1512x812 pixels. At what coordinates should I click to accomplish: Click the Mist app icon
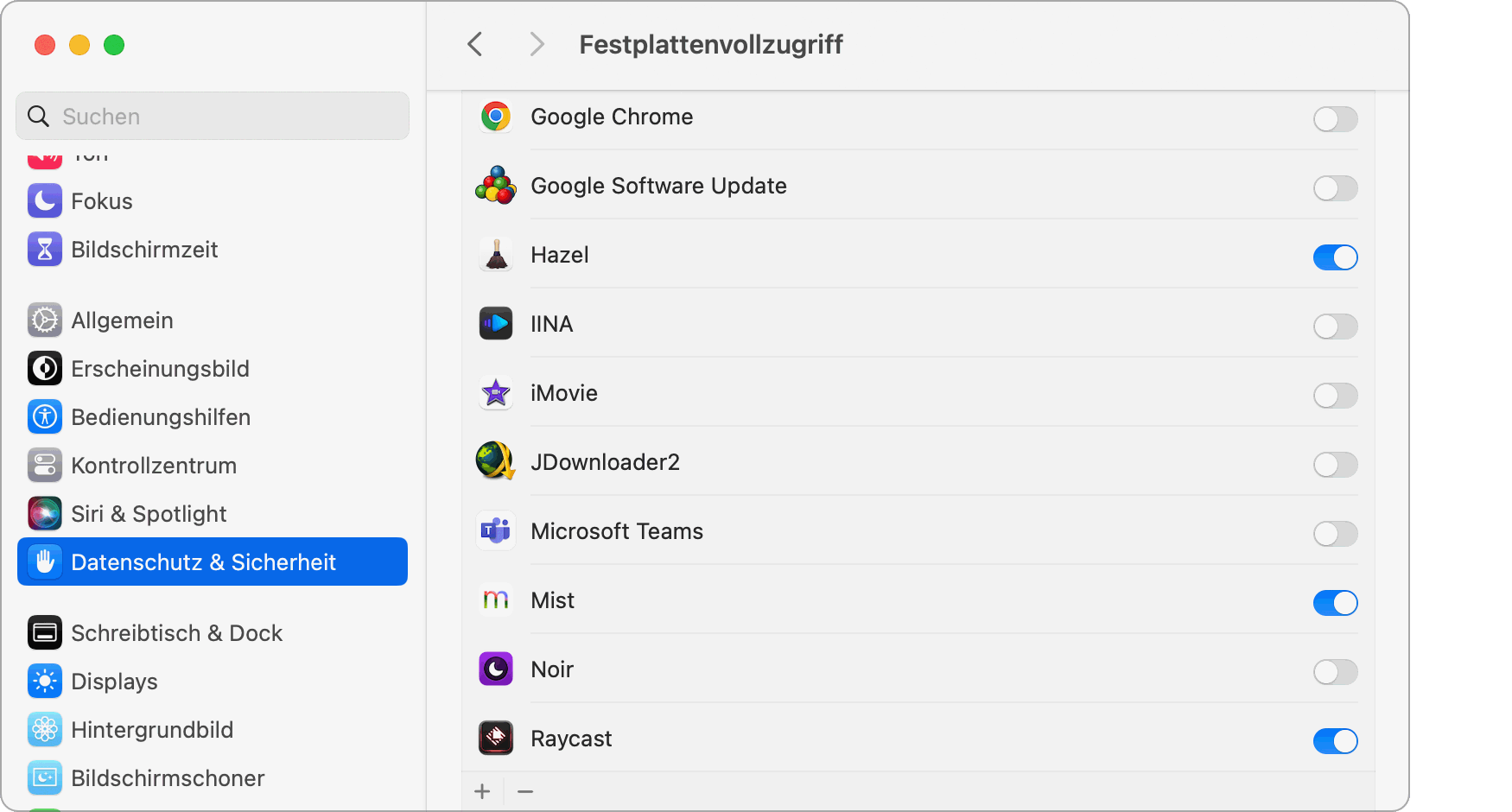point(496,600)
